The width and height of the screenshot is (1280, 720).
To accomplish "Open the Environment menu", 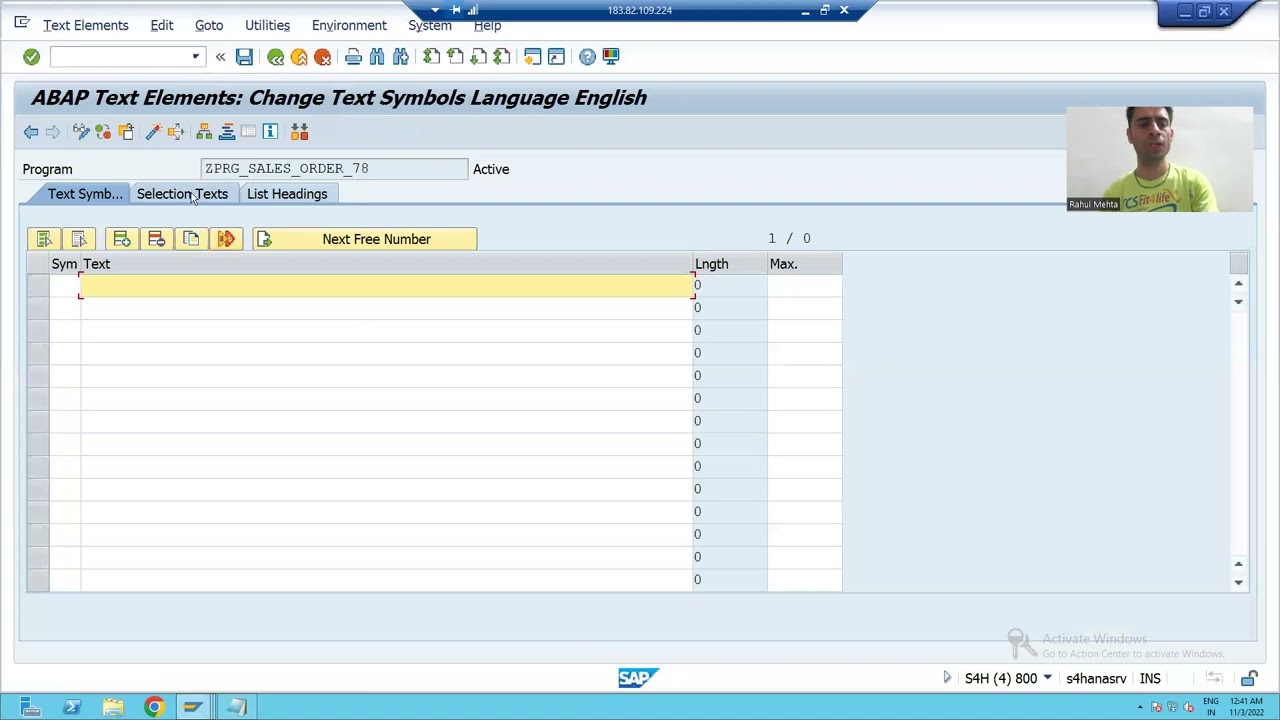I will [x=349, y=25].
